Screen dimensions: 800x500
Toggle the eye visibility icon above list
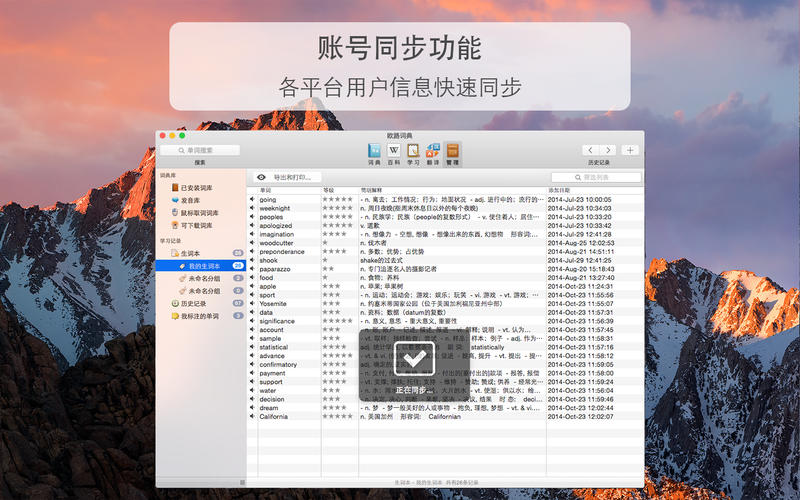click(x=260, y=177)
